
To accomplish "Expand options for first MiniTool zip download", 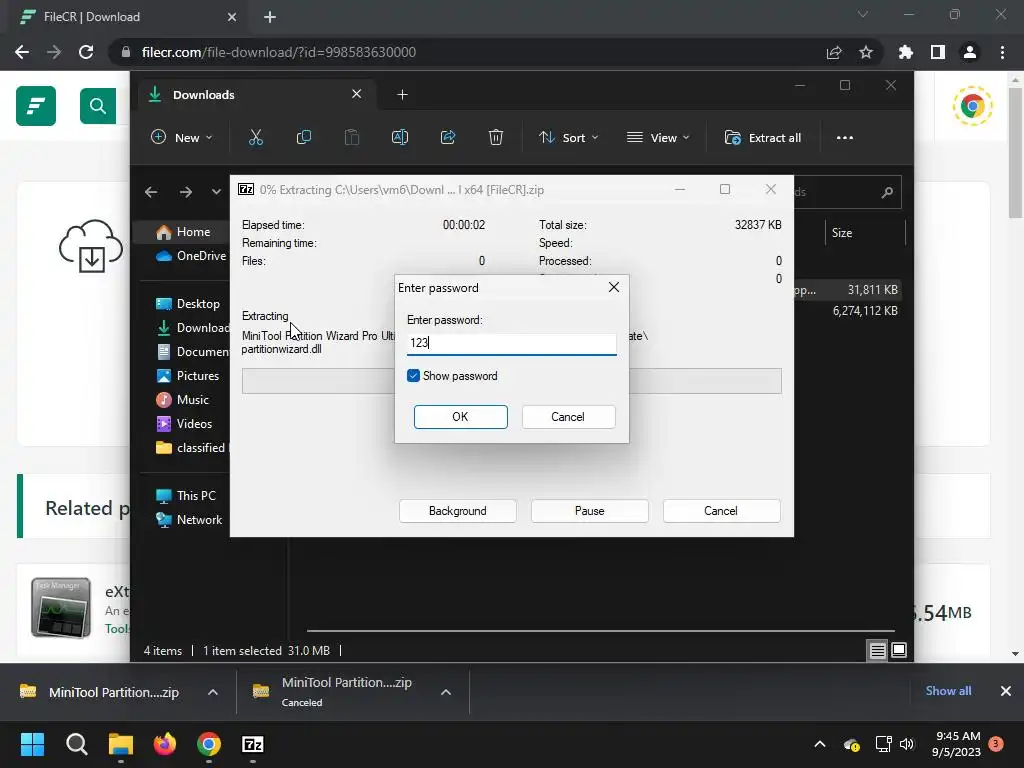I will [213, 692].
